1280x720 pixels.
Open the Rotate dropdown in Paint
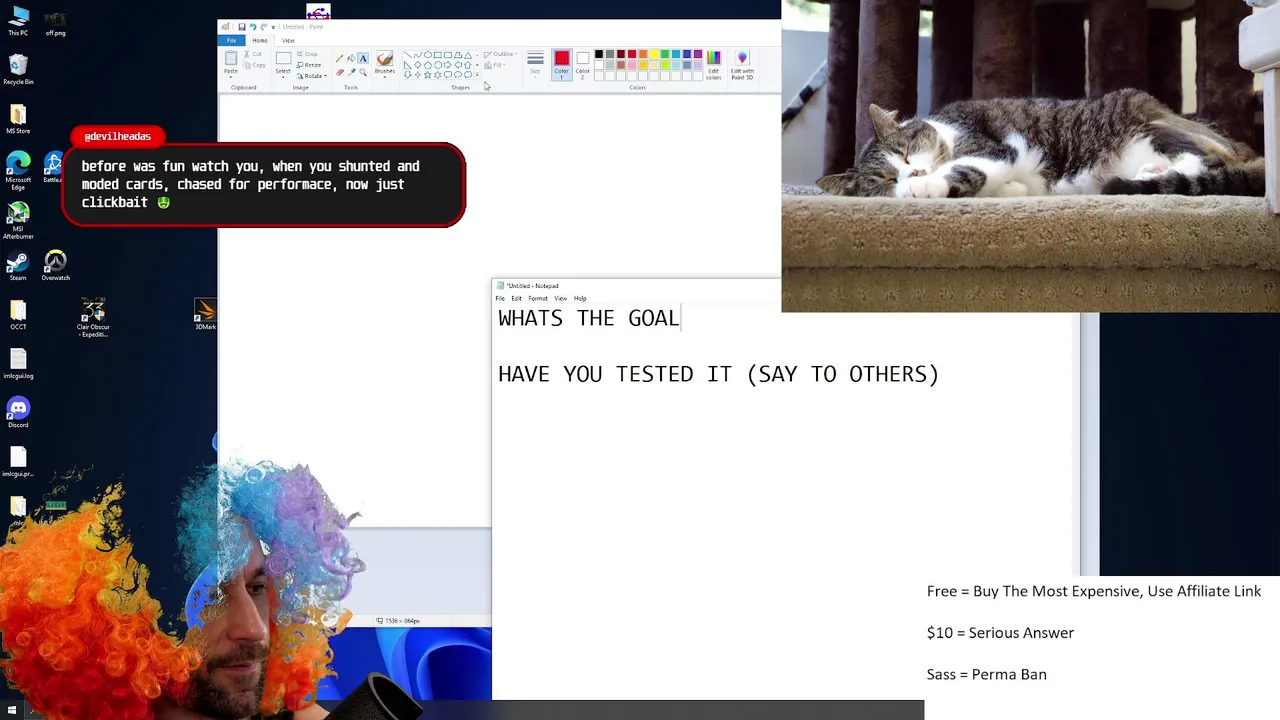click(x=311, y=76)
